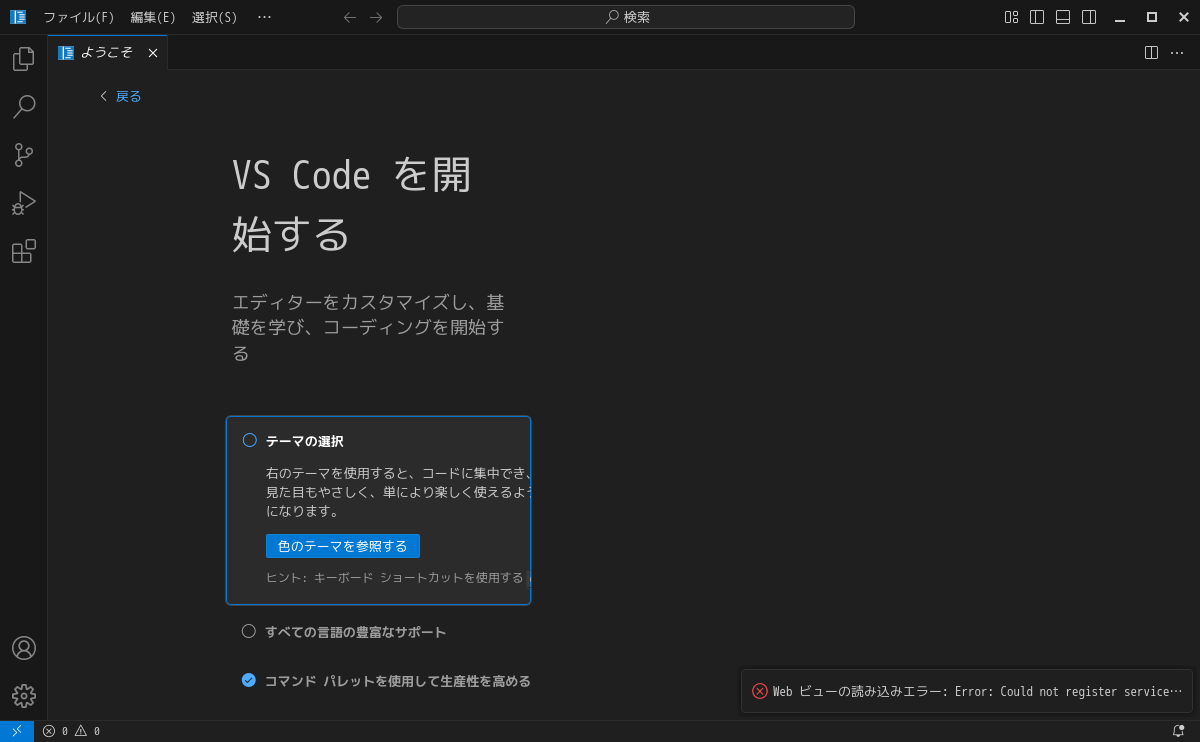Maximize the VS Code window
1200x742 pixels.
(x=1152, y=17)
